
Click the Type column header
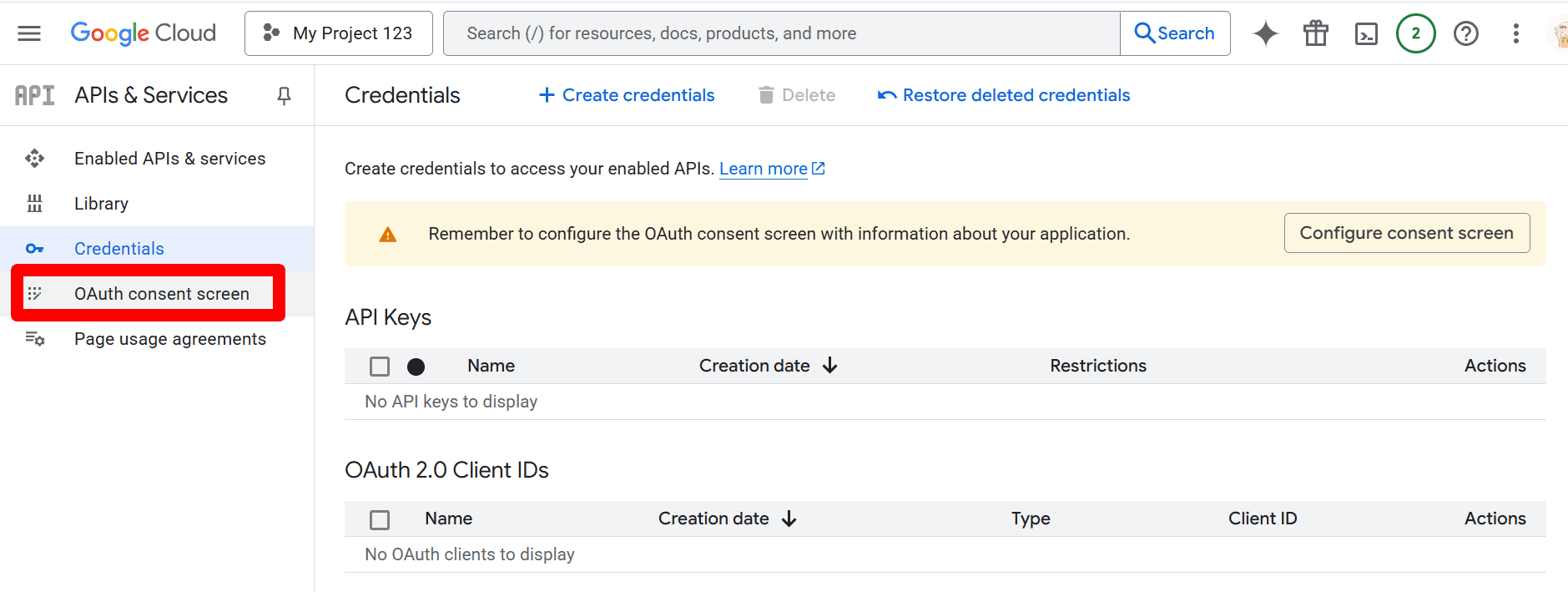click(1031, 519)
